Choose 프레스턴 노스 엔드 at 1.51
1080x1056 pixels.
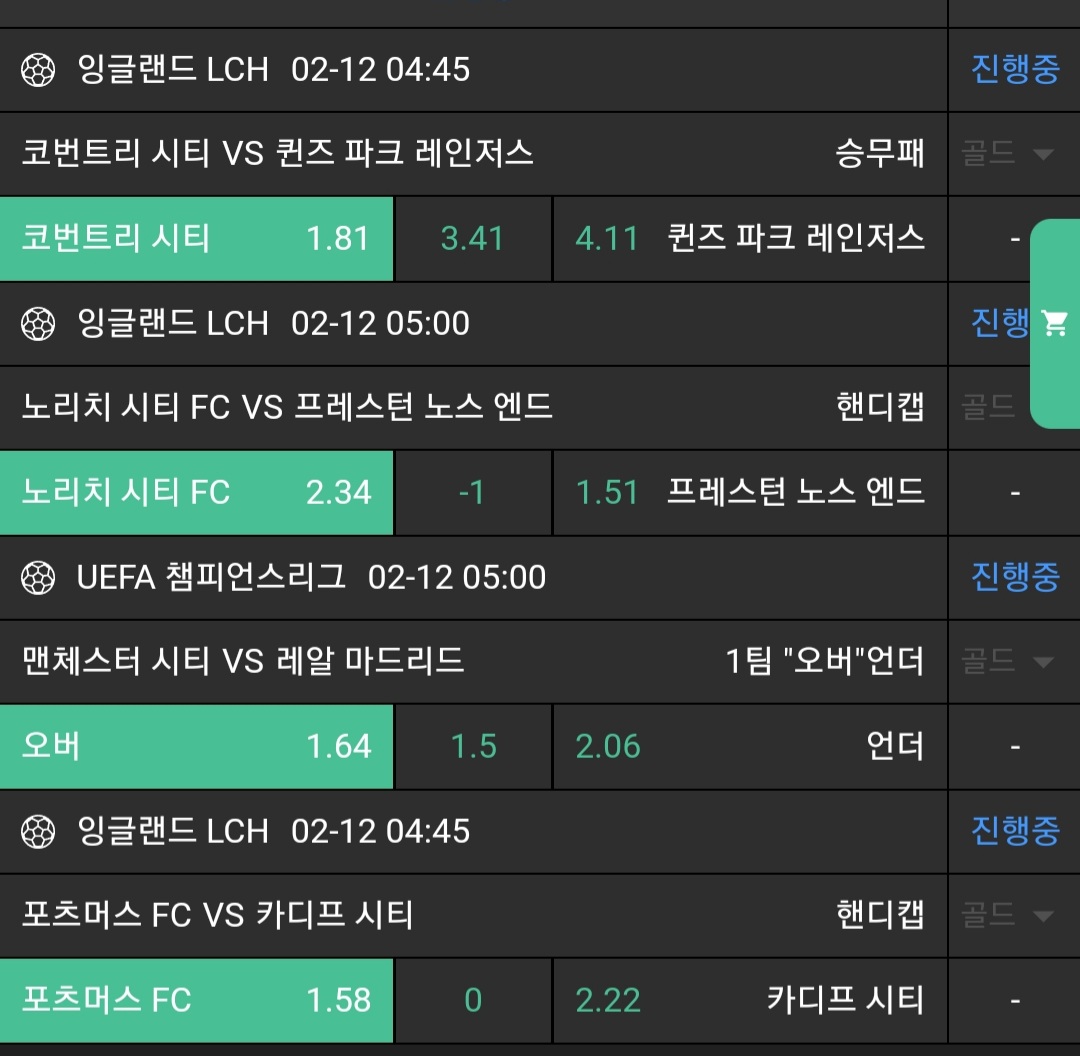click(750, 493)
